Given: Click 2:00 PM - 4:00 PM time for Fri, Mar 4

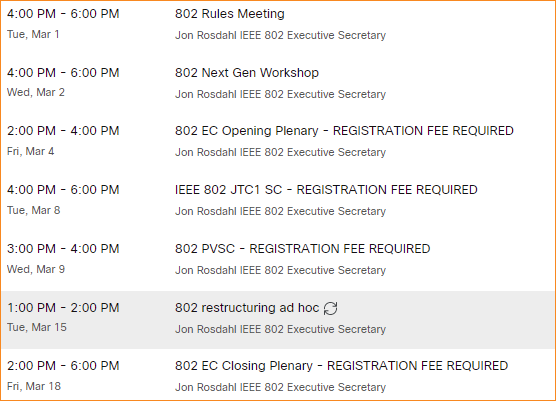Looking at the screenshot, I should pos(63,131).
